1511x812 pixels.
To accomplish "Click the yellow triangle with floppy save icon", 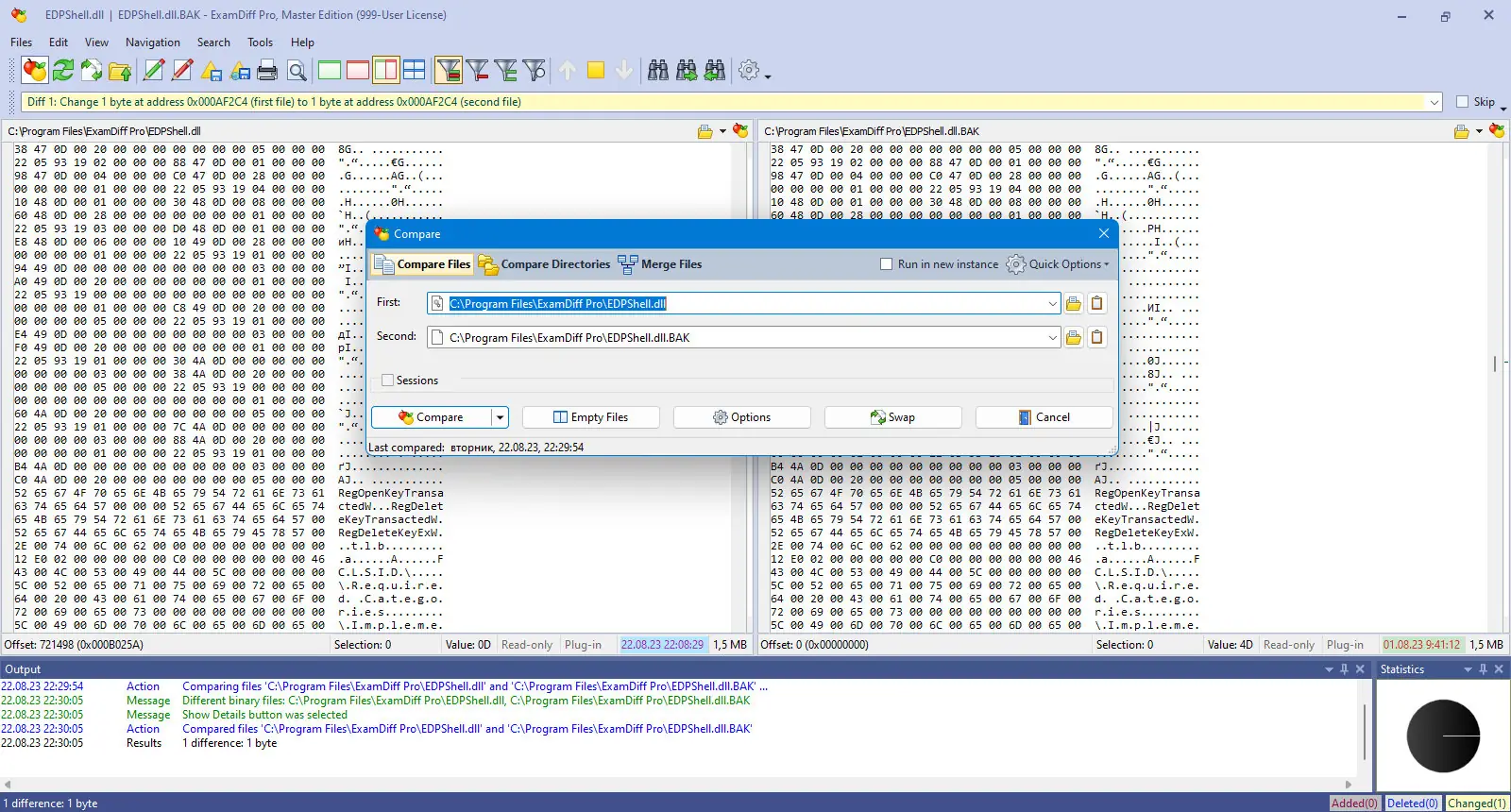I will point(212,70).
